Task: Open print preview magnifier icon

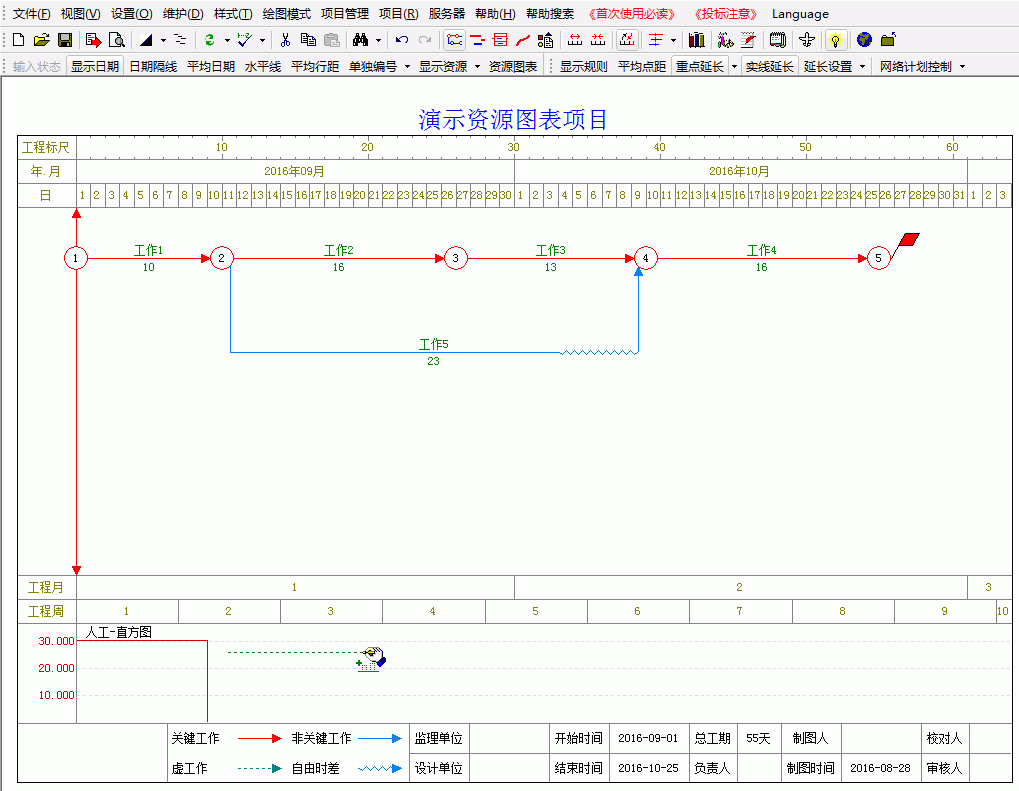Action: pyautogui.click(x=117, y=40)
